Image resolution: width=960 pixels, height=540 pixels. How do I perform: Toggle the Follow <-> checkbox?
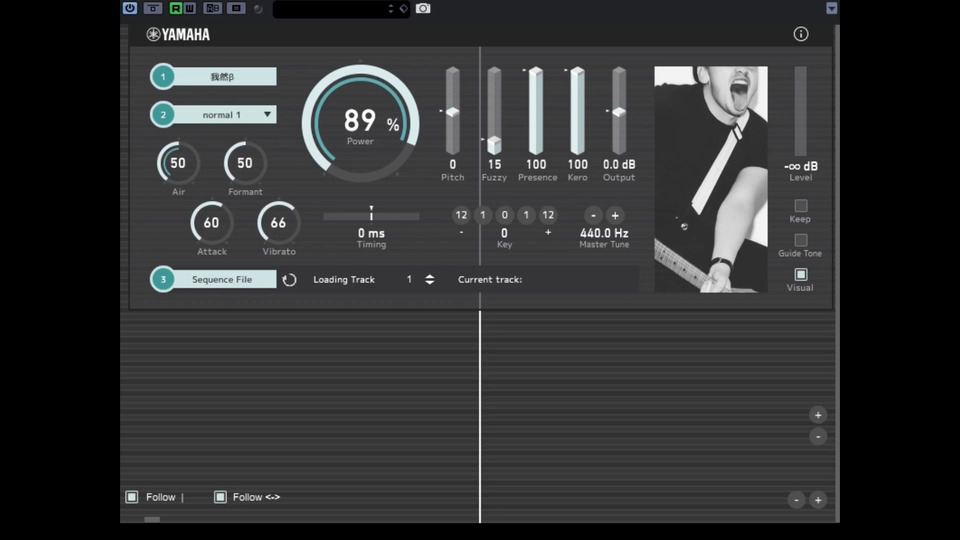coord(220,497)
